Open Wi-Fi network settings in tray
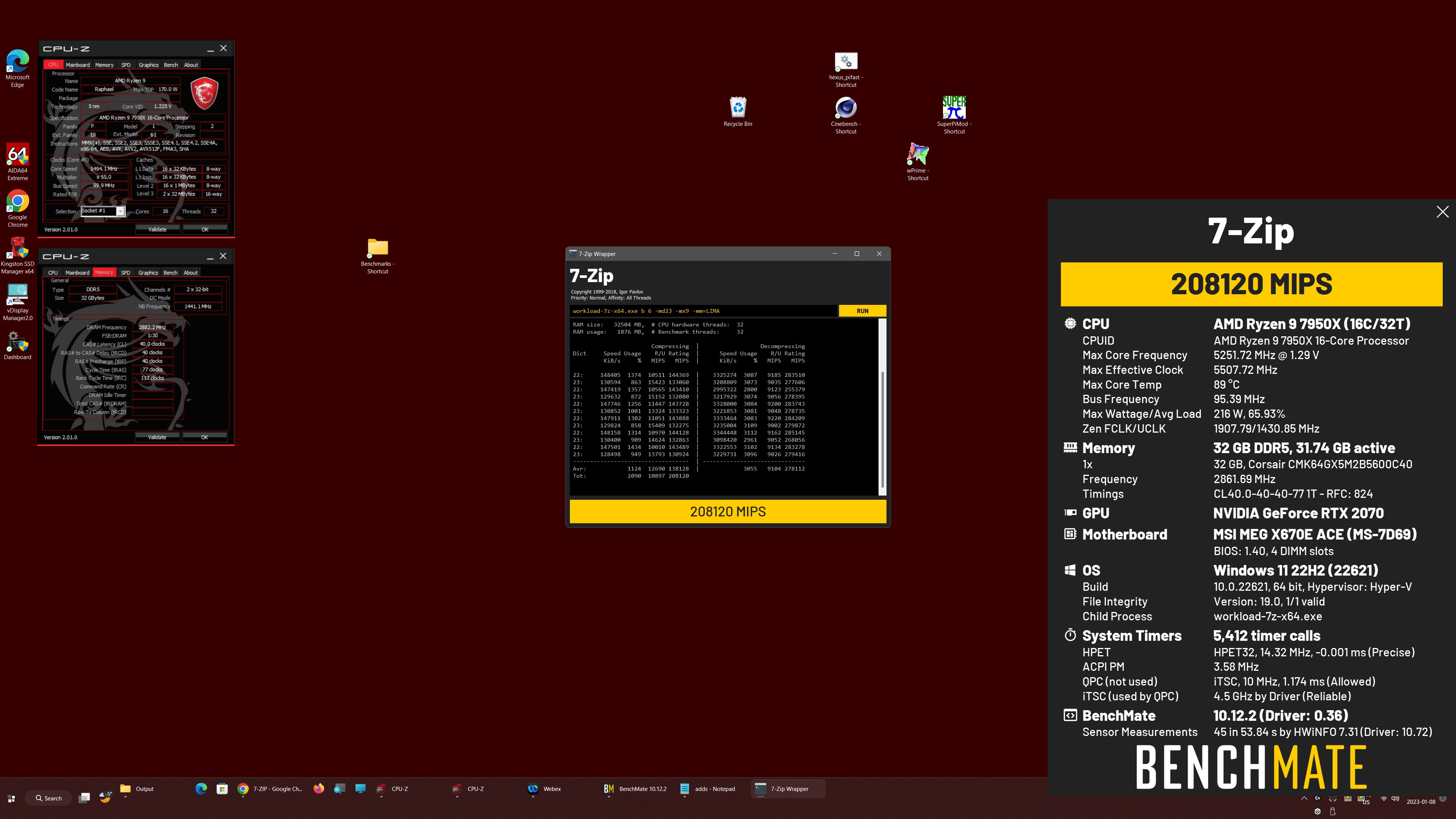 (x=1384, y=799)
